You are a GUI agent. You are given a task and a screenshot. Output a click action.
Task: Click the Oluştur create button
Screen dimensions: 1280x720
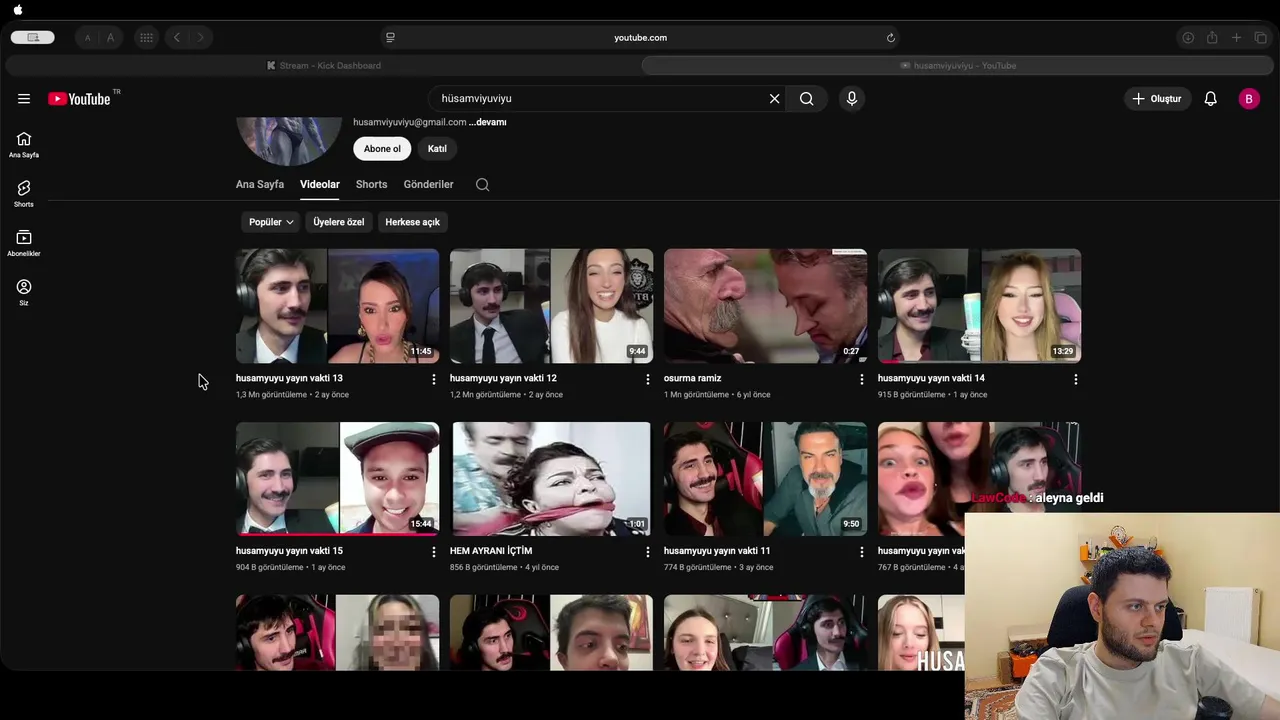tap(1157, 99)
